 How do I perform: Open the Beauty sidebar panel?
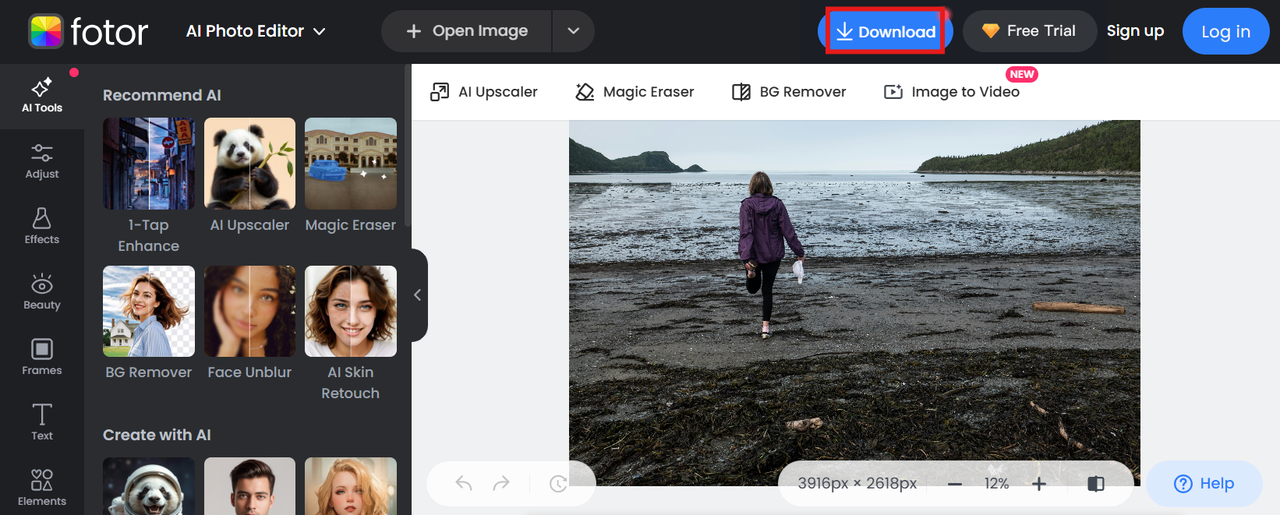[x=42, y=292]
